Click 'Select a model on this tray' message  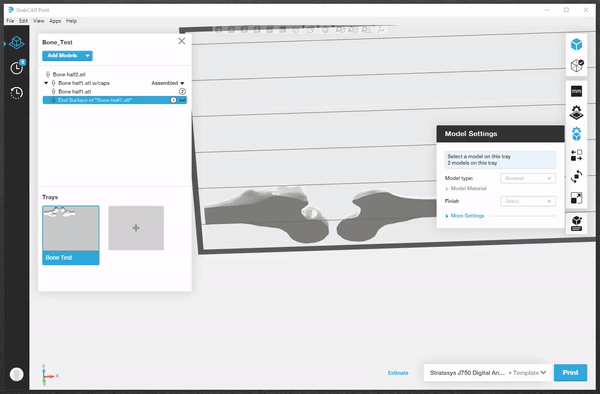coord(479,156)
